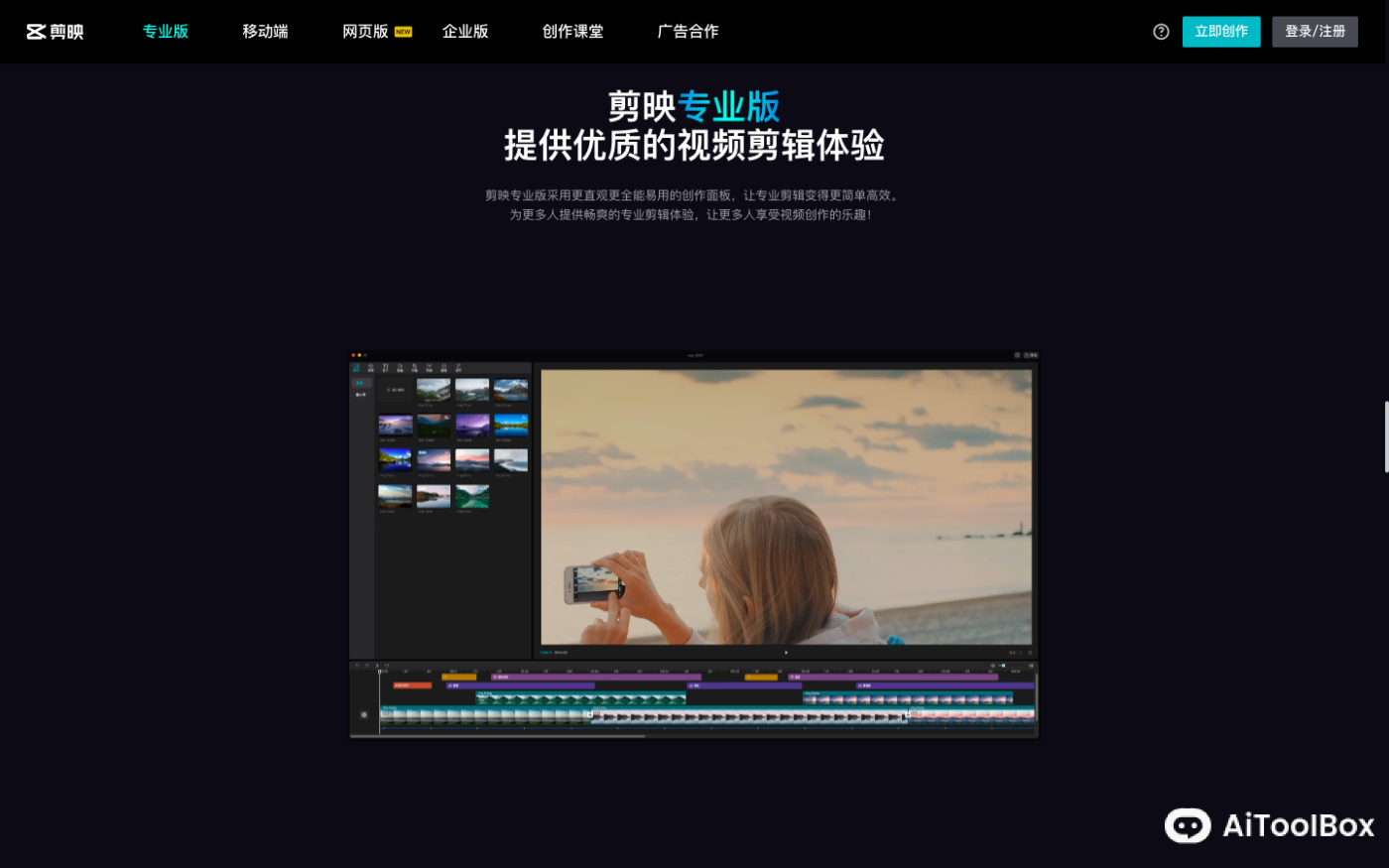Open the Filters panel icon in the editor
This screenshot has height=868, width=1389.
pyautogui.click(x=444, y=367)
